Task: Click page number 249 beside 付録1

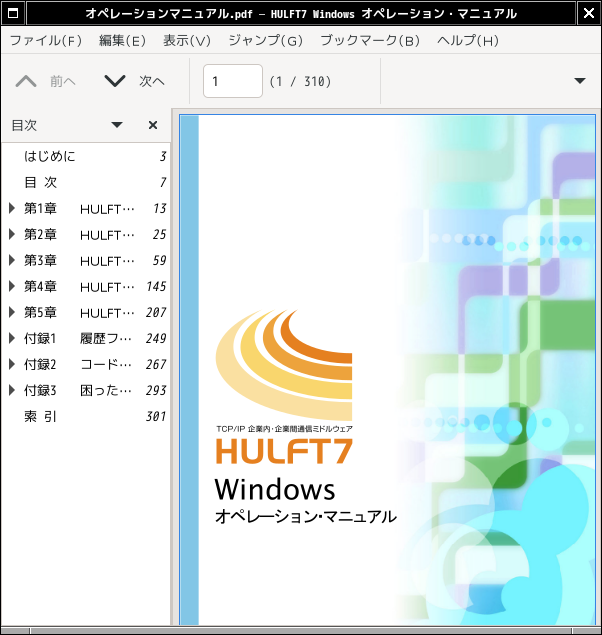Action: pos(156,338)
